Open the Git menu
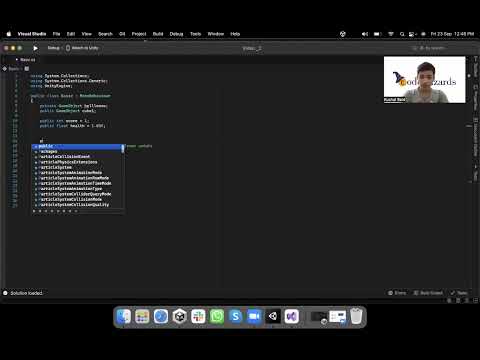The image size is (480, 360). pos(122,34)
